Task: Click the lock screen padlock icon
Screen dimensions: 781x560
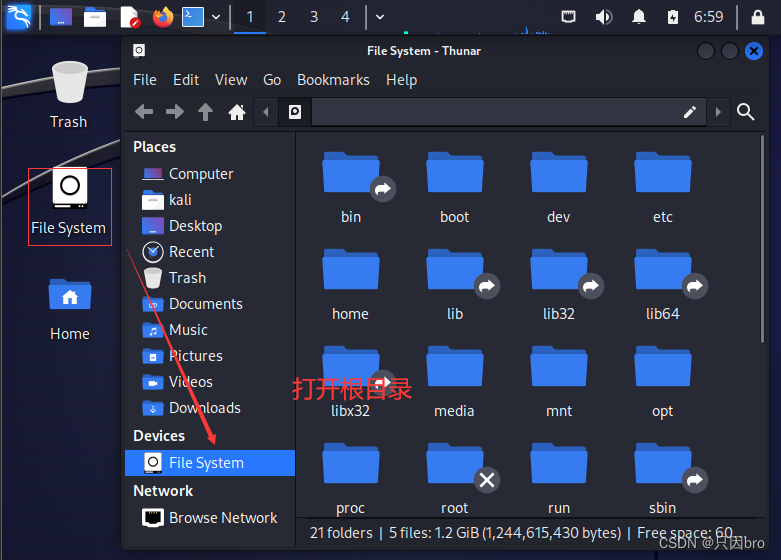Action: tap(758, 17)
